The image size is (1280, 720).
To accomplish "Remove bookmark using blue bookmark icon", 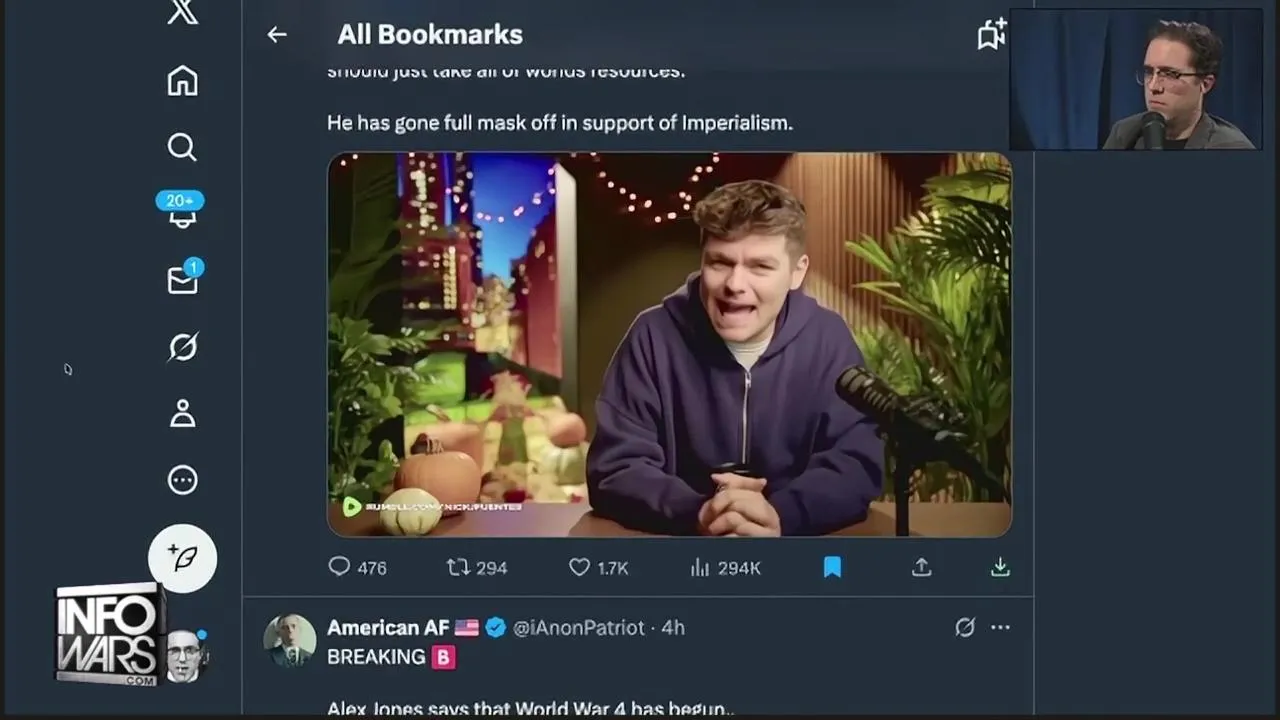I will 832,567.
